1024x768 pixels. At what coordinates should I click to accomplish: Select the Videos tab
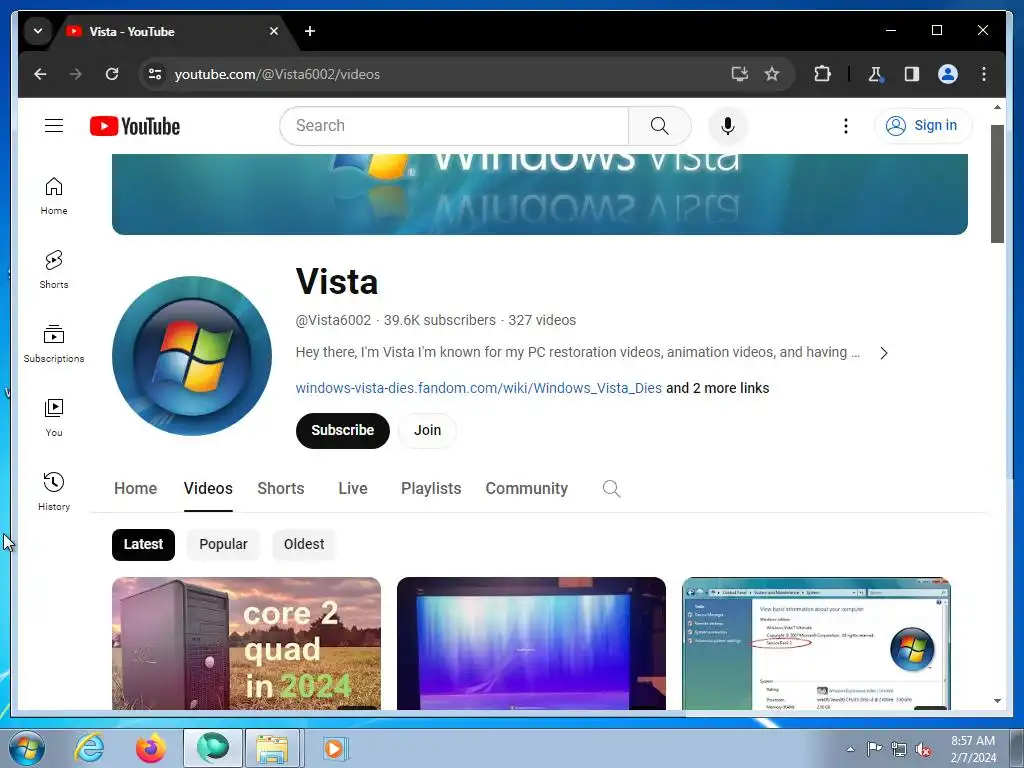208,488
